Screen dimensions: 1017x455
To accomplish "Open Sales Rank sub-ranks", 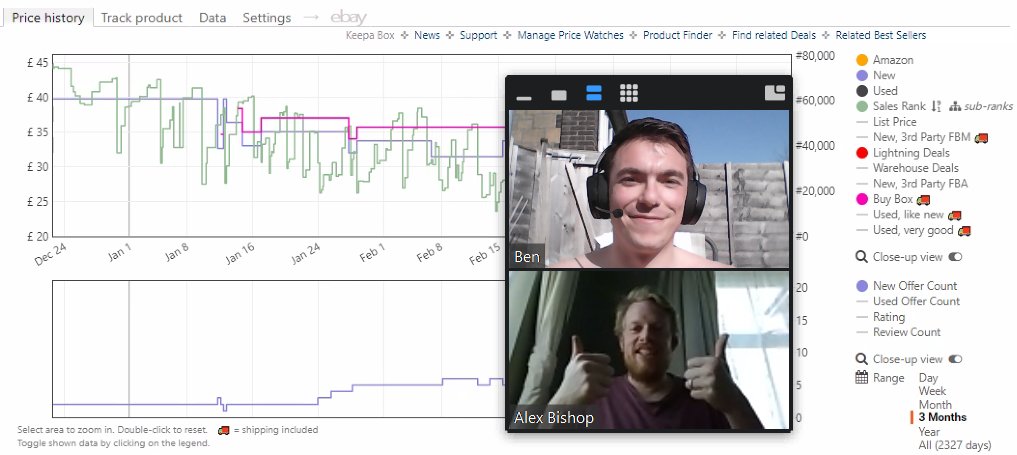I will 981,106.
